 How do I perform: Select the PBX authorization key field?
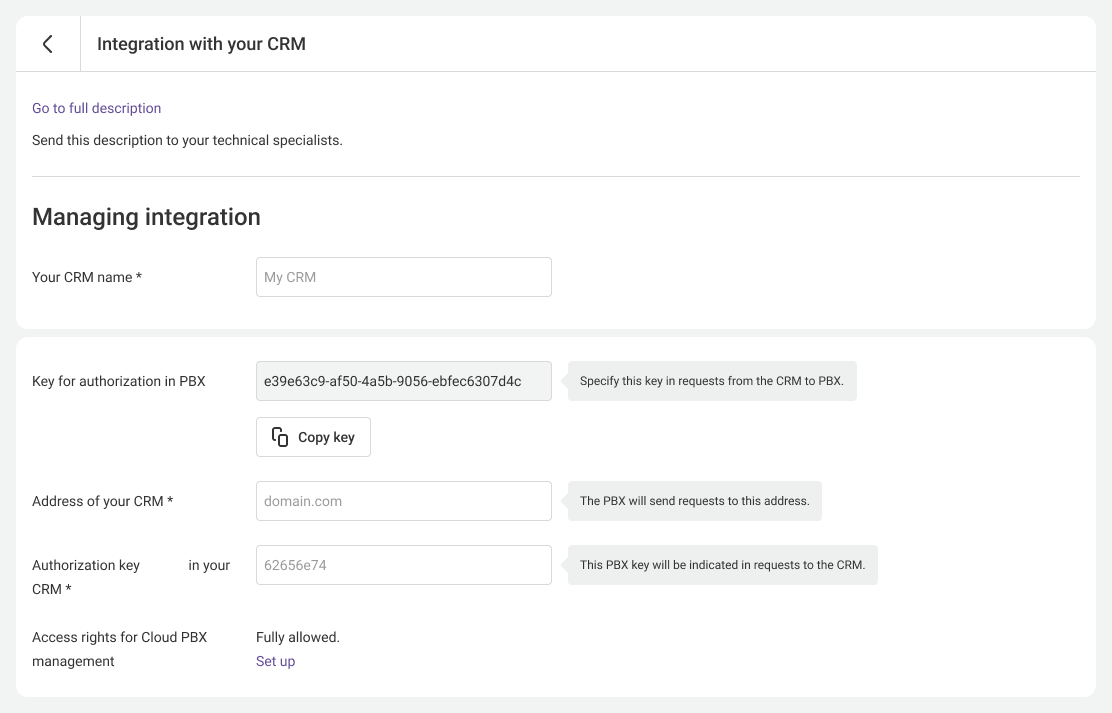click(403, 381)
